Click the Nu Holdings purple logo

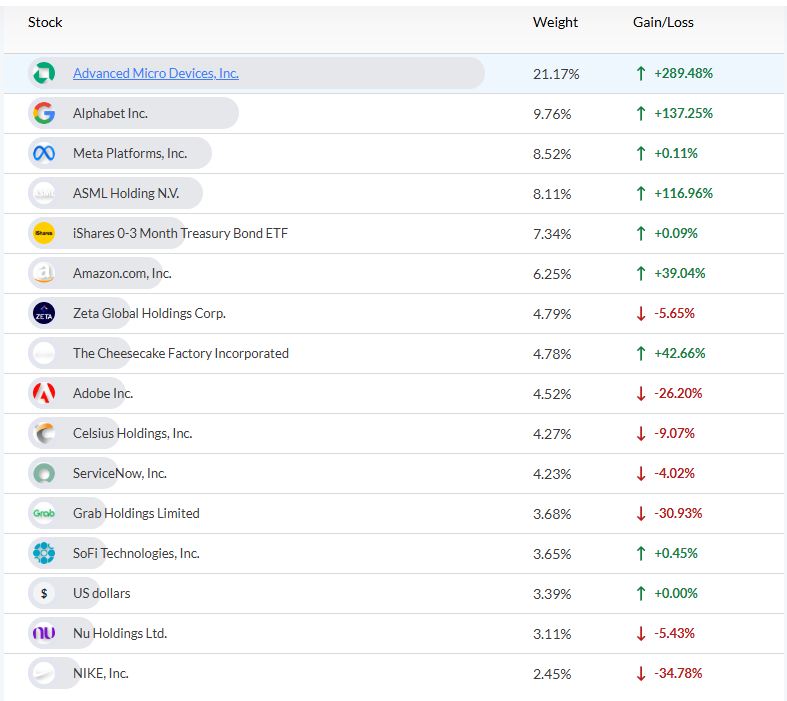(44, 633)
